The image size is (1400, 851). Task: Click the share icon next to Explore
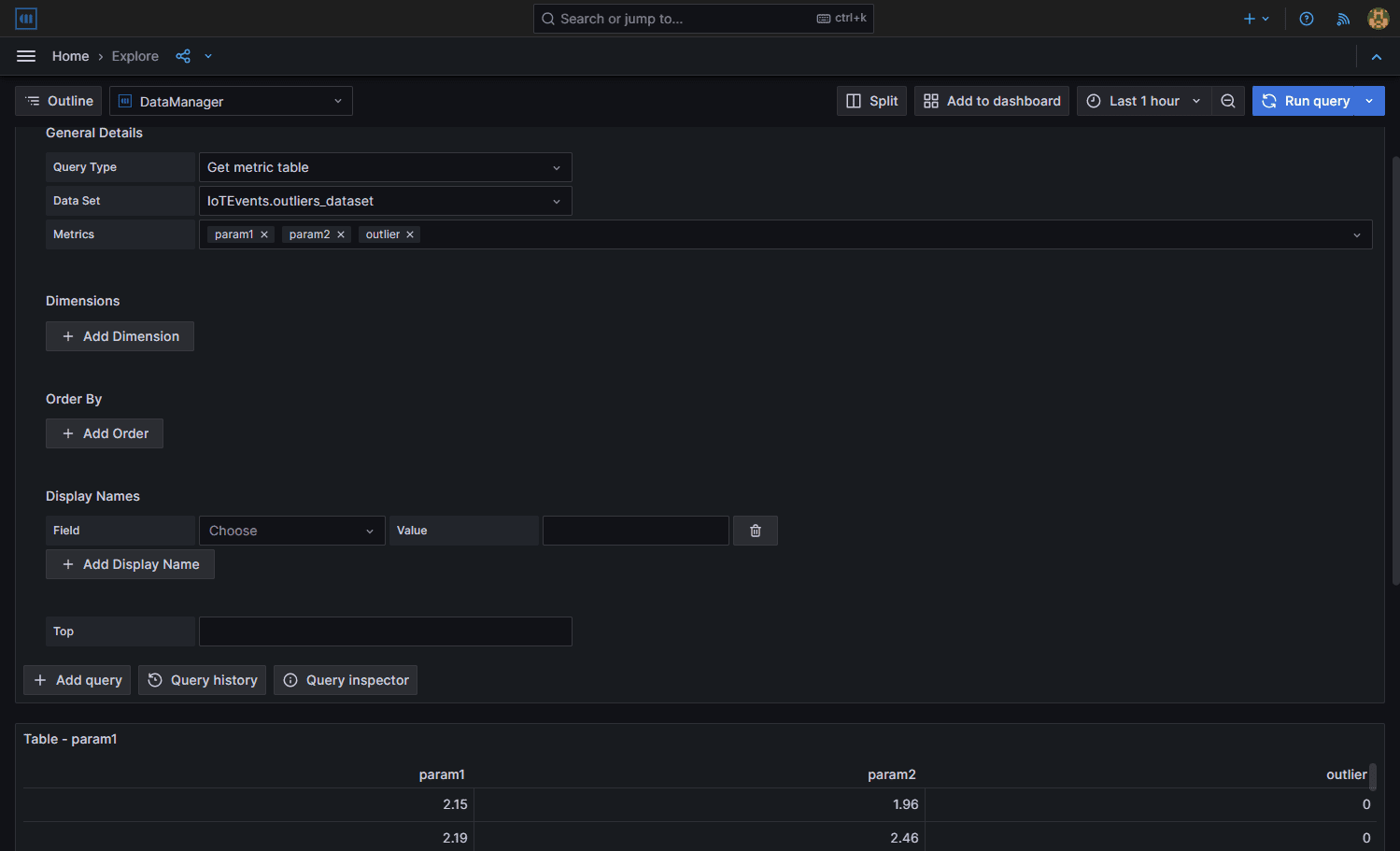tap(183, 56)
